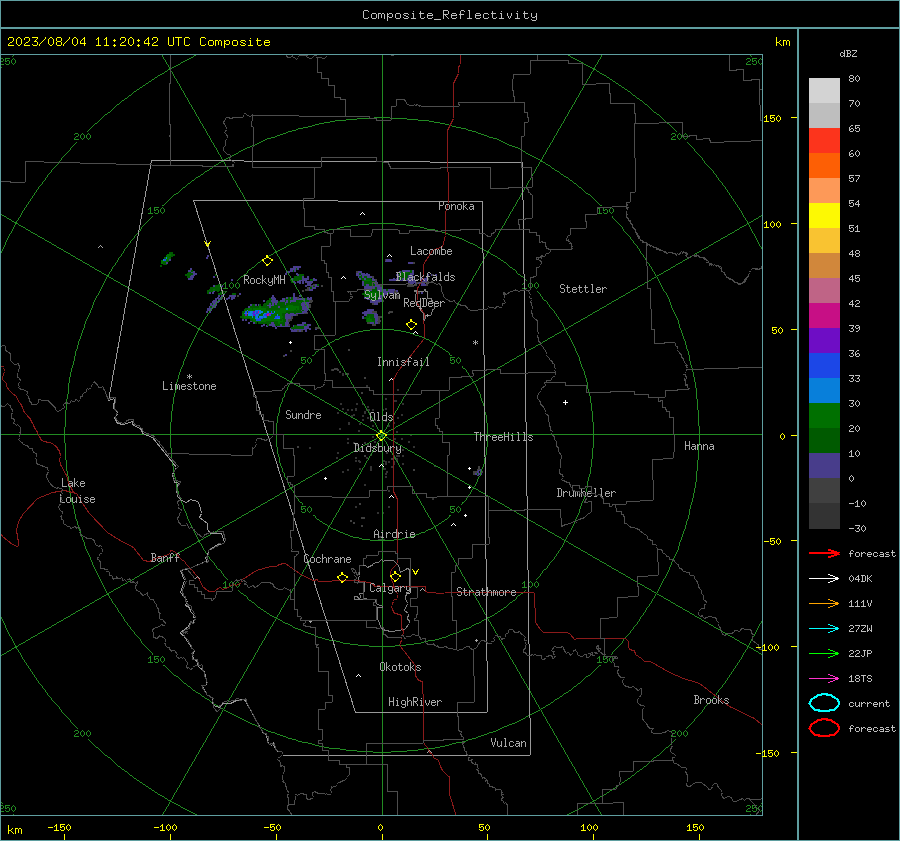Click the yellow 54 dBZ color swatch
The image size is (900, 841).
coord(824,215)
